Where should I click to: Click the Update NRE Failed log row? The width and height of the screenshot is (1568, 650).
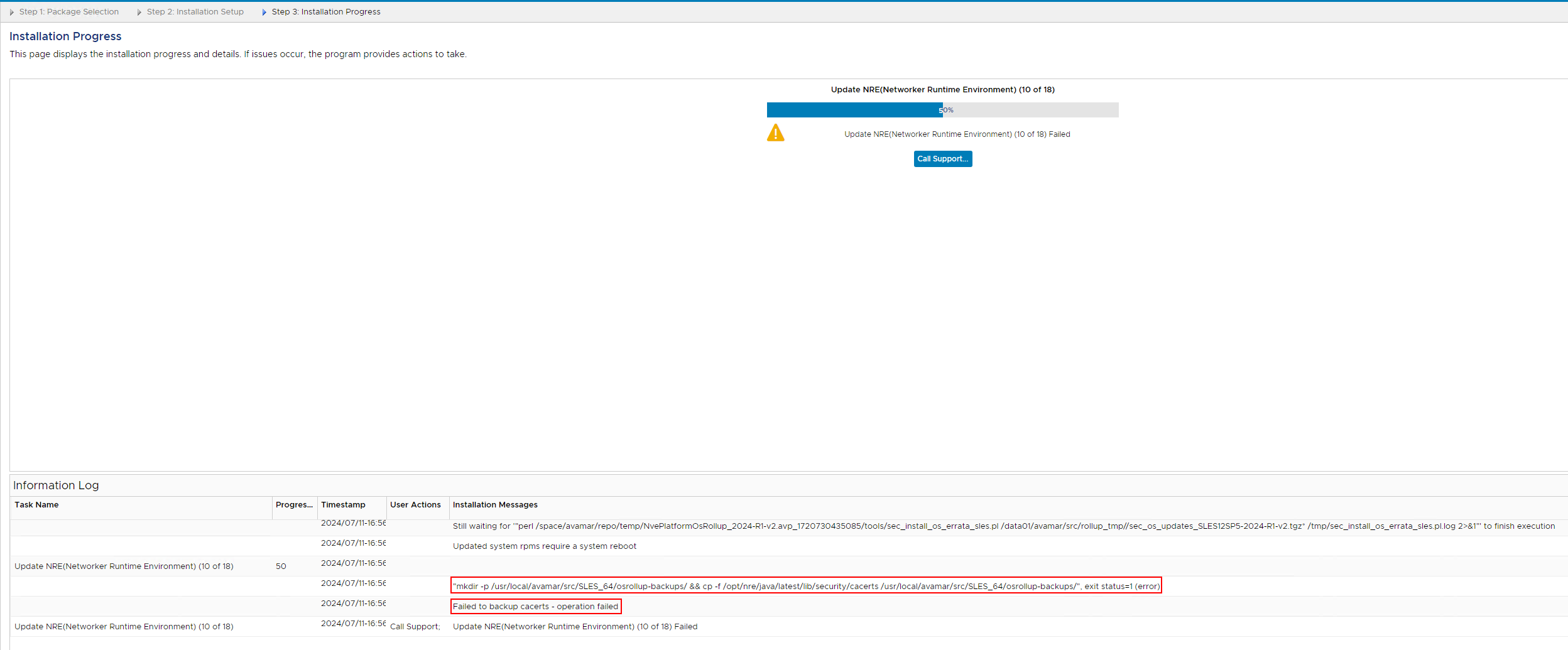(575, 626)
